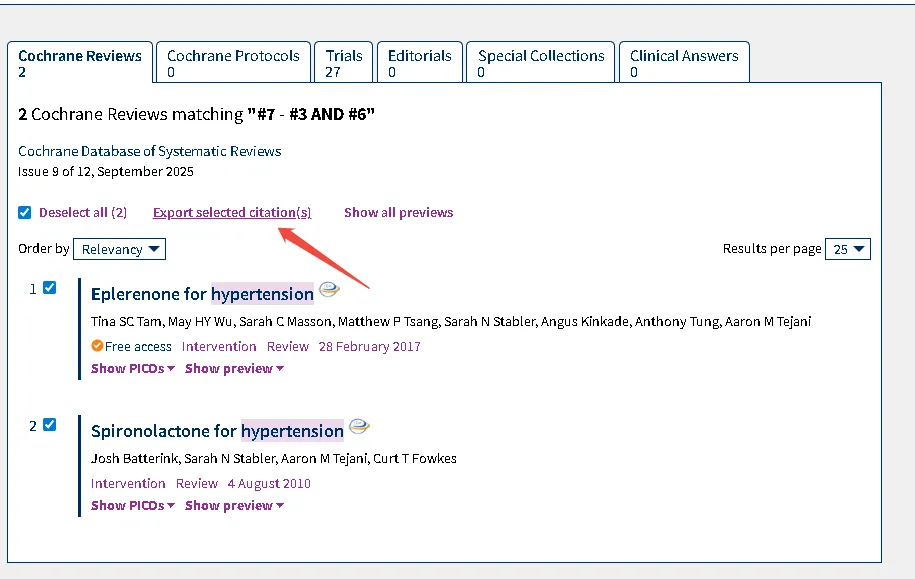Expand Show PICOs for Spironolactone review
Screen dimensions: 915x579
tap(133, 506)
